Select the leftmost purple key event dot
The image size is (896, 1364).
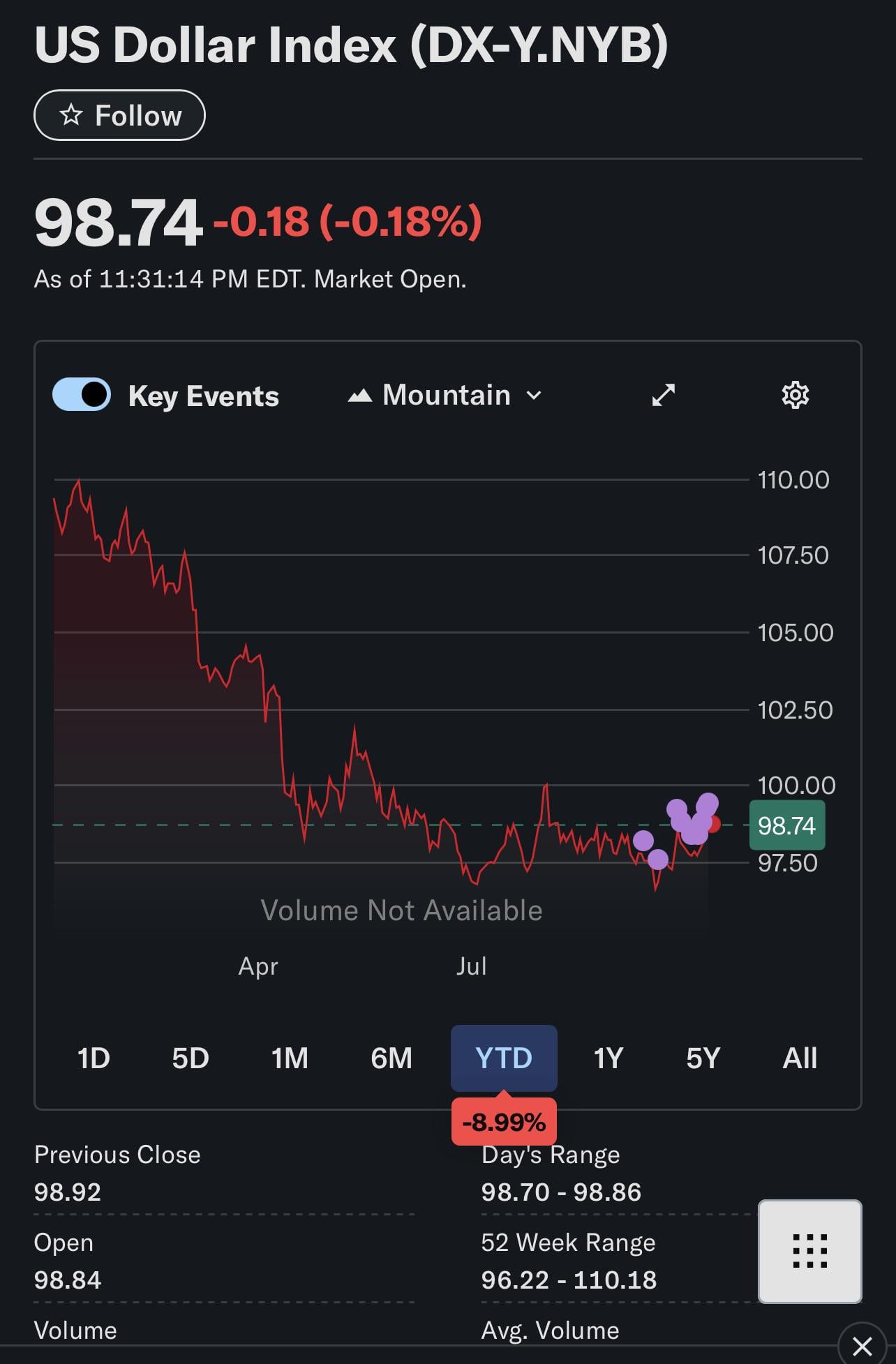(x=643, y=840)
